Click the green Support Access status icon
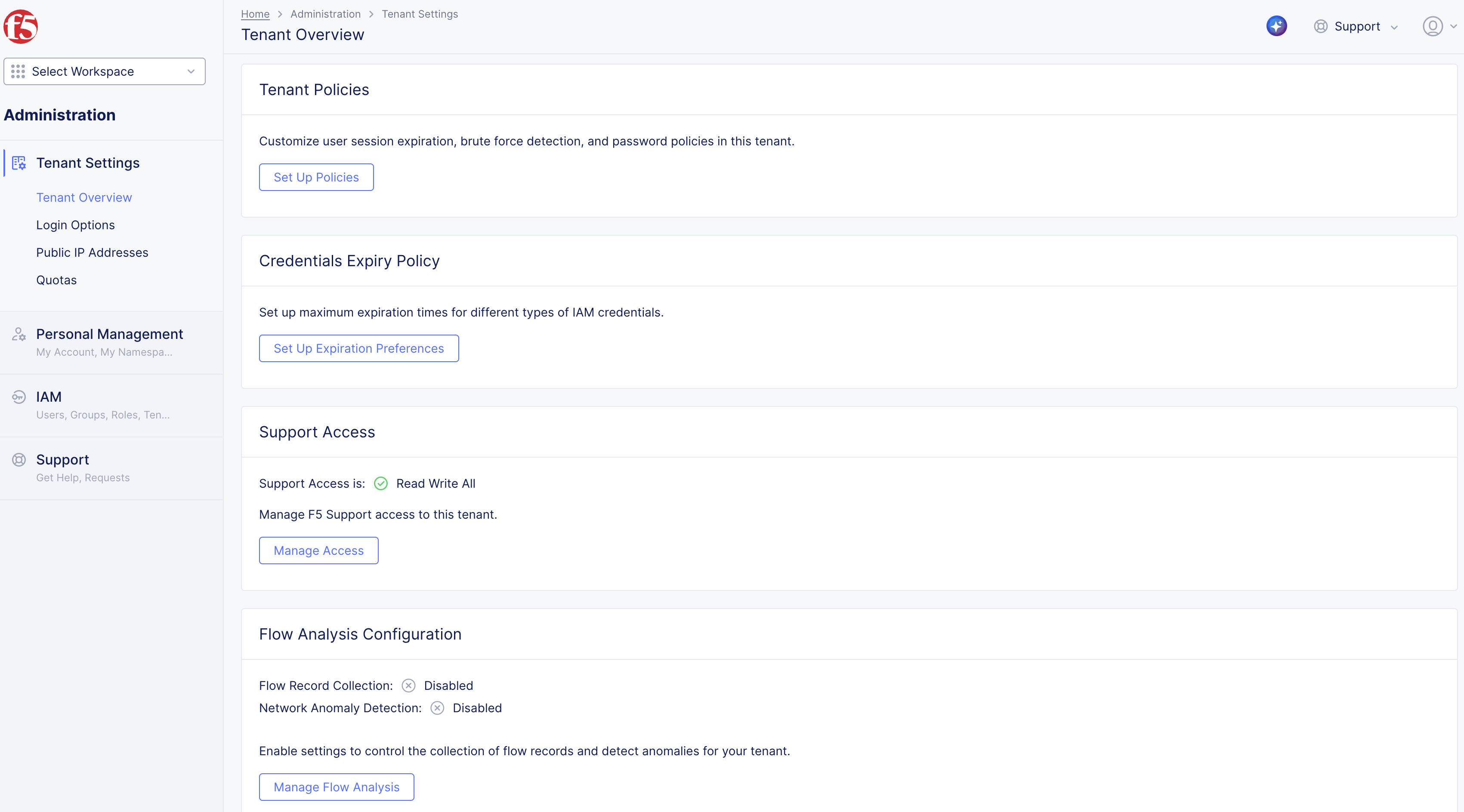The height and width of the screenshot is (812, 1464). point(381,483)
